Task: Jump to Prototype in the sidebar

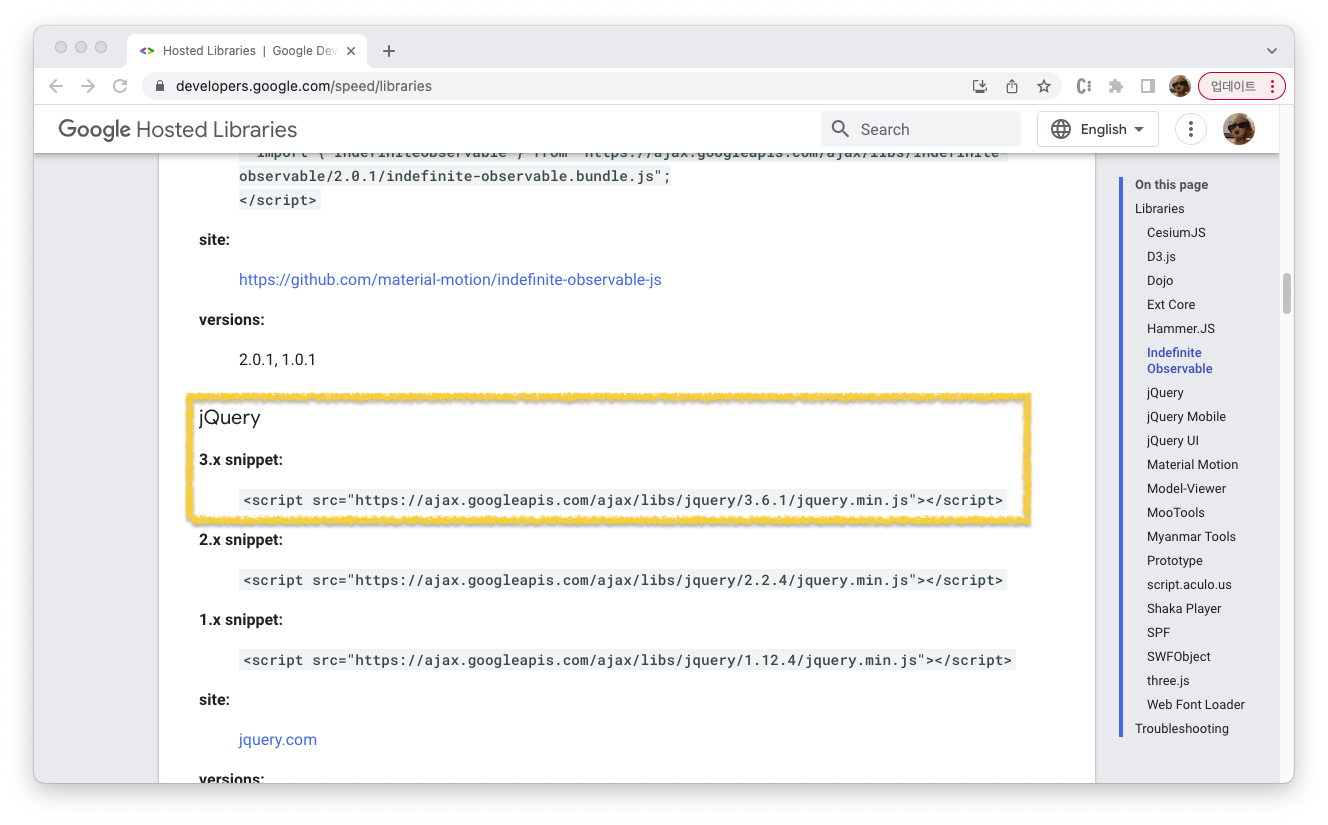Action: 1175,561
